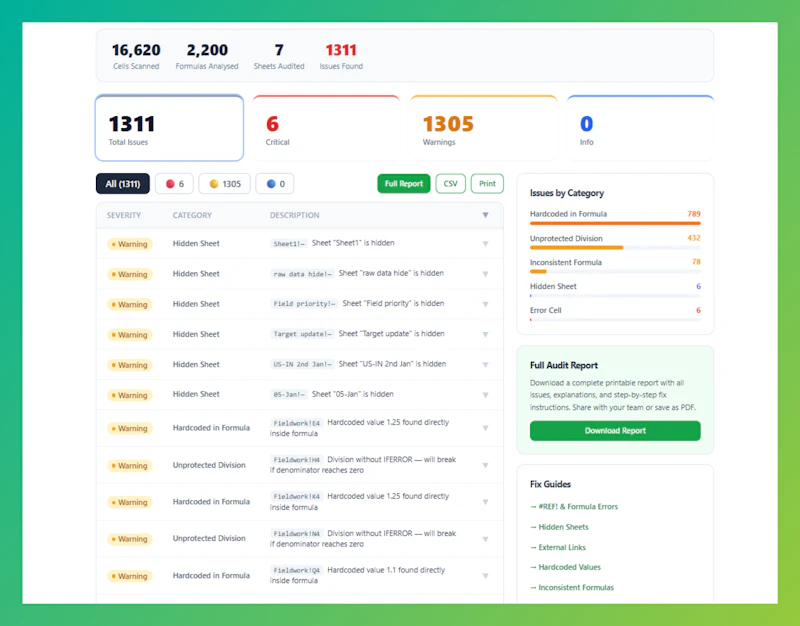Click the 432 count for Unprotected Division
The width and height of the screenshot is (800, 626).
coord(694,238)
